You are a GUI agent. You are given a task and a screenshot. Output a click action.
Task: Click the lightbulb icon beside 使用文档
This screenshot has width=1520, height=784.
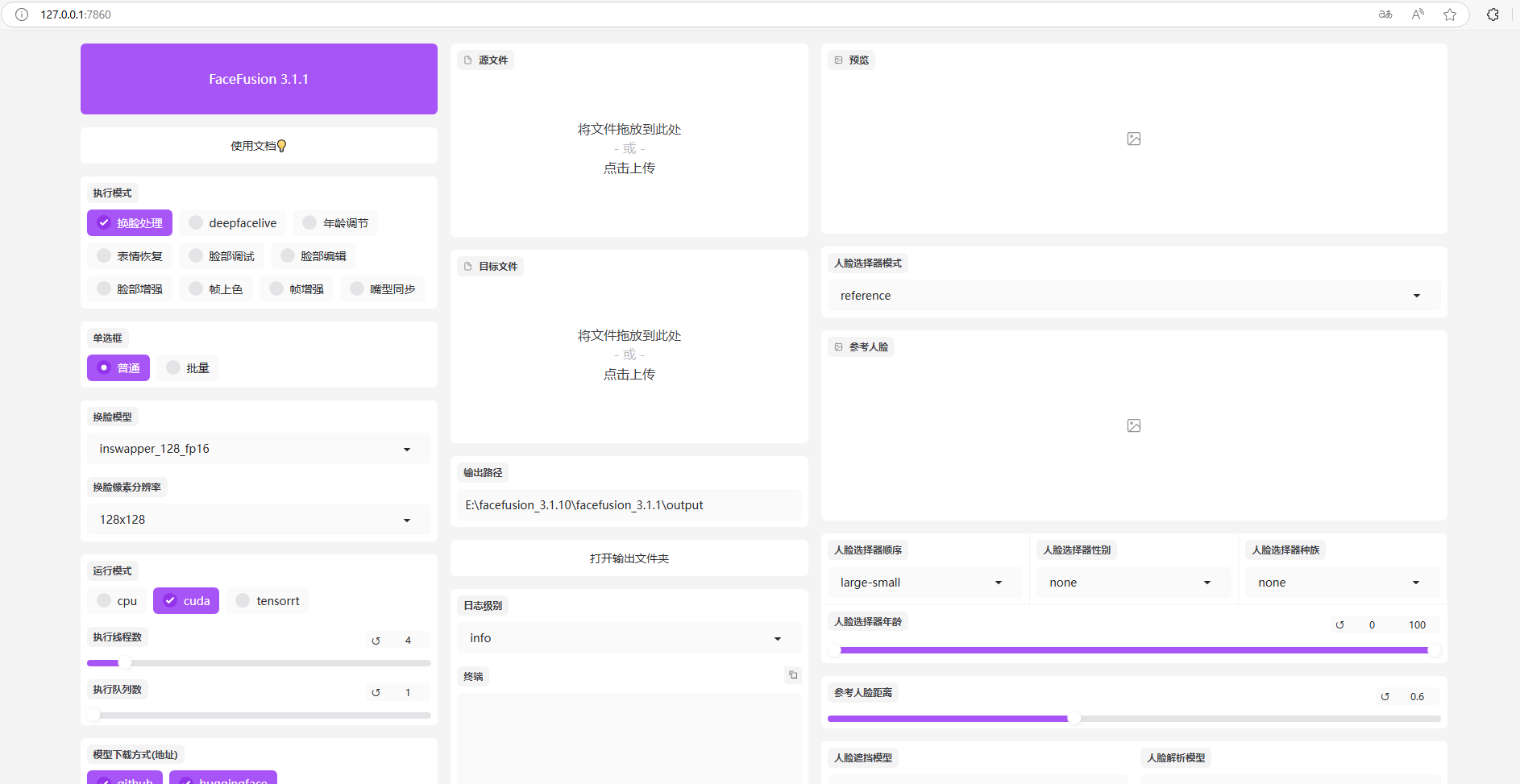pyautogui.click(x=282, y=146)
